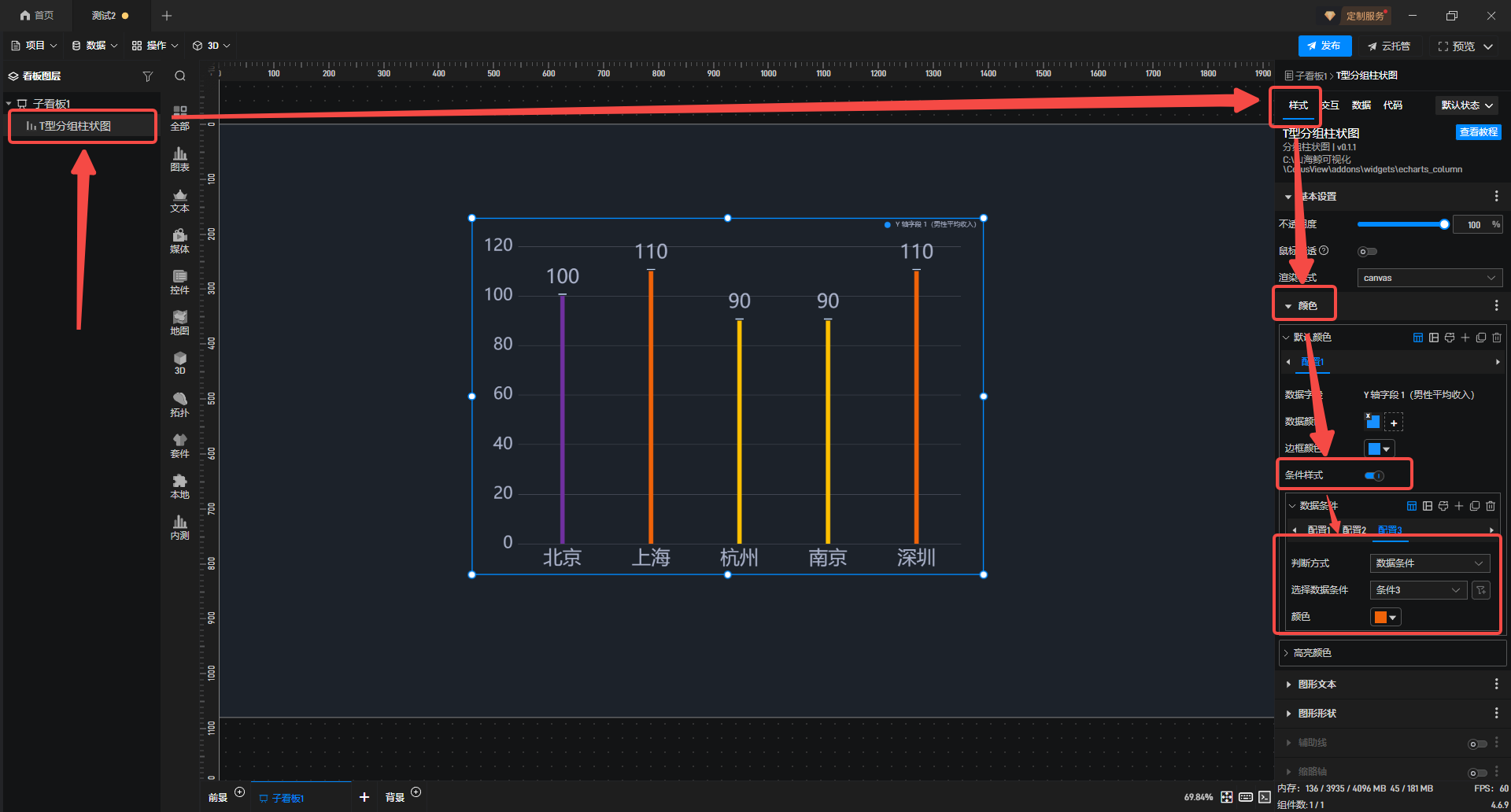Open the 判断方式 dropdown
The image size is (1511, 812).
1429,563
